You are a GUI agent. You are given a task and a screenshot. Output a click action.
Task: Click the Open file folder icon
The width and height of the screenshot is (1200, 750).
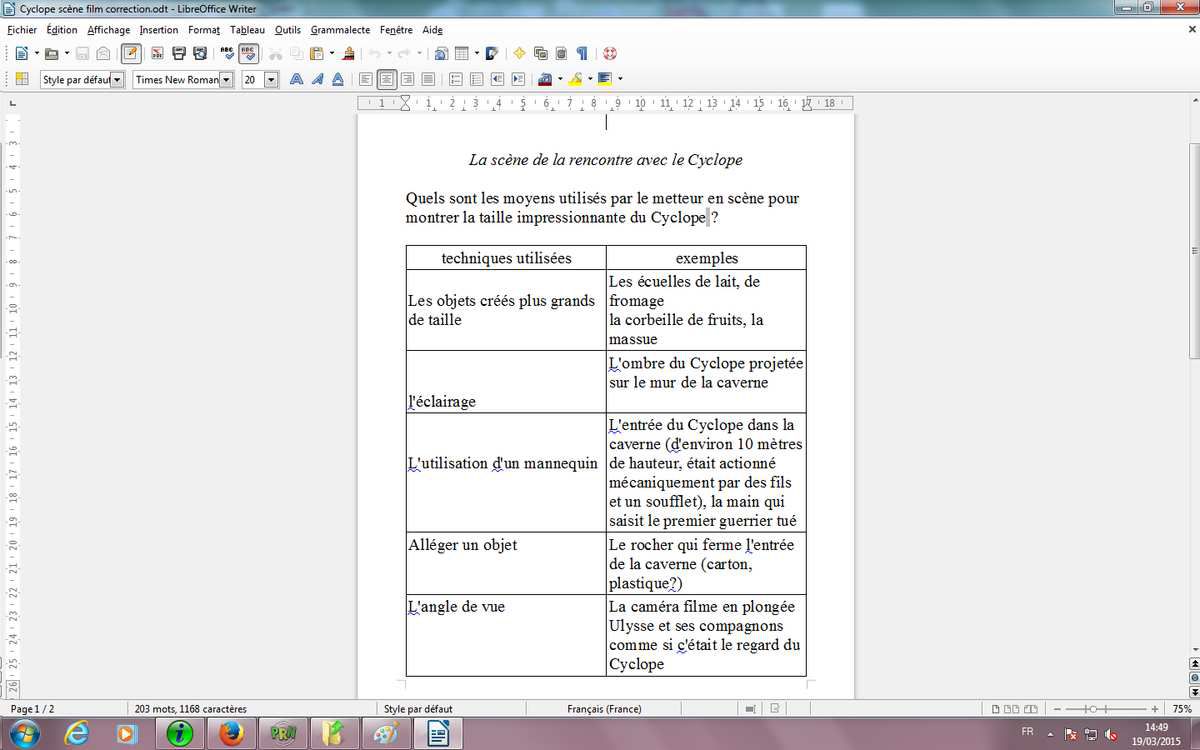[x=51, y=53]
